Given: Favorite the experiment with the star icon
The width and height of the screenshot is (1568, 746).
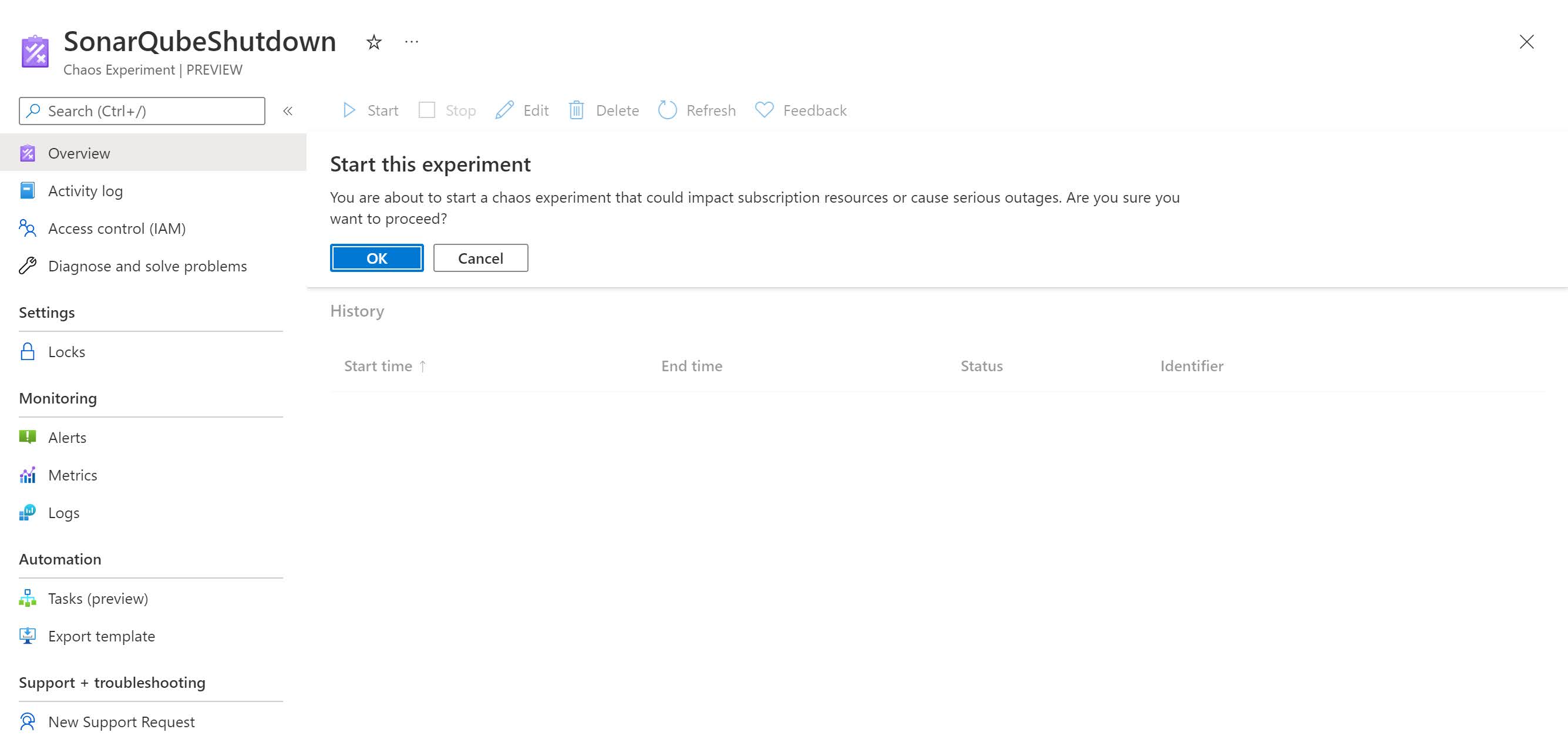Looking at the screenshot, I should pyautogui.click(x=374, y=42).
